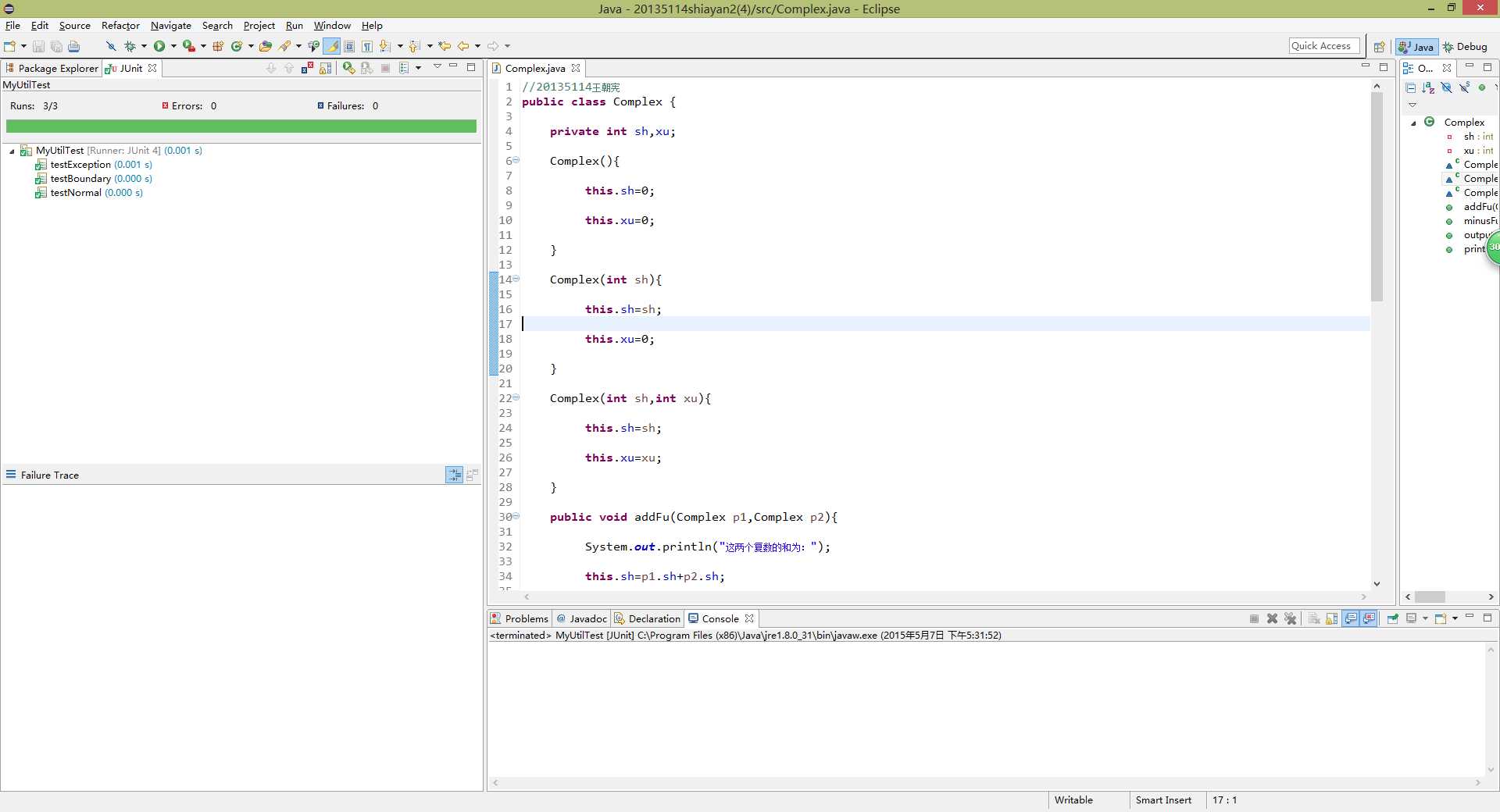Toggle Show Console When Standard Error Changes
Image resolution: width=1500 pixels, height=812 pixels.
pyautogui.click(x=1369, y=618)
